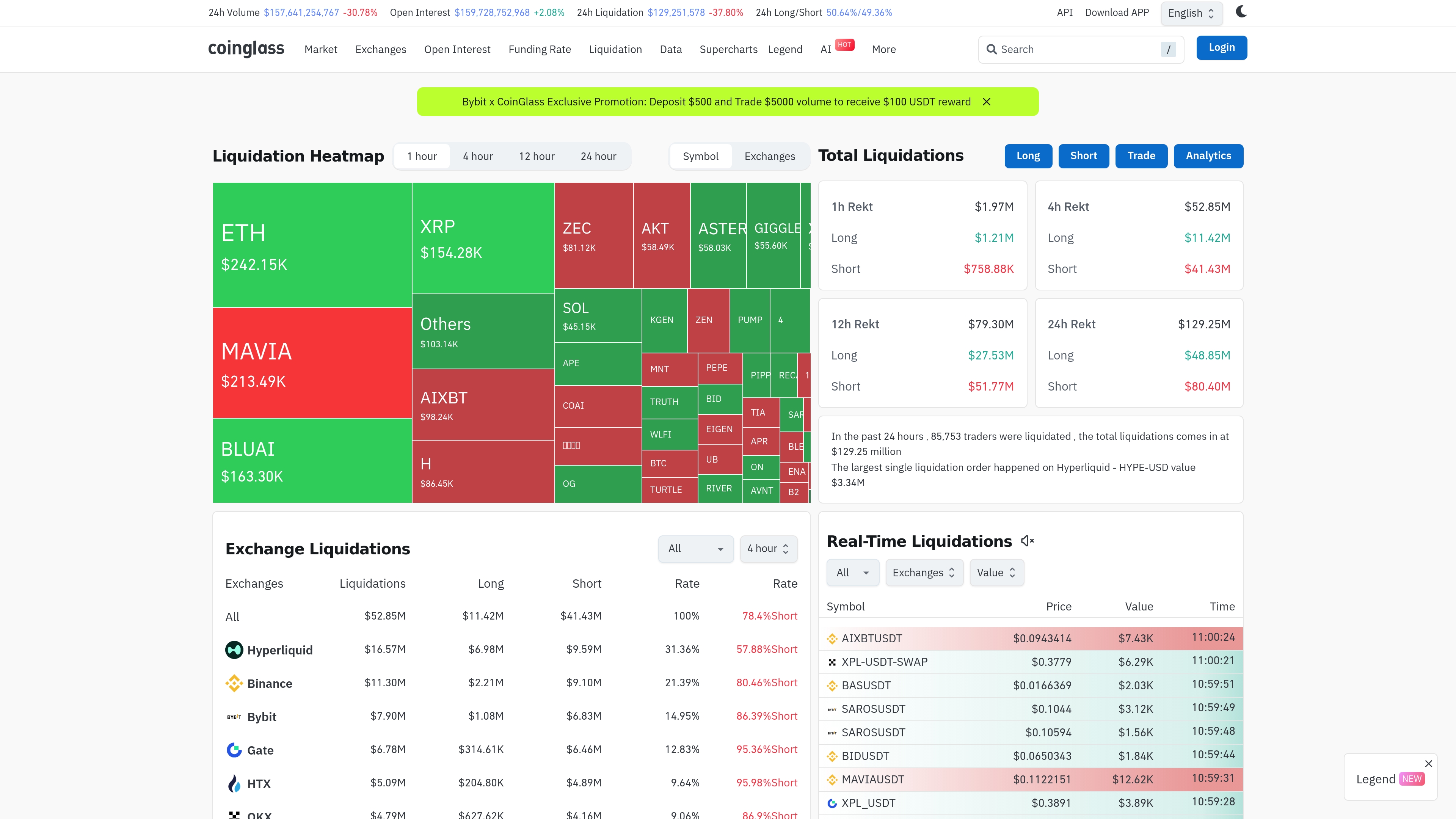The image size is (1456, 819).
Task: Open the English language dropdown
Action: pos(1191,14)
